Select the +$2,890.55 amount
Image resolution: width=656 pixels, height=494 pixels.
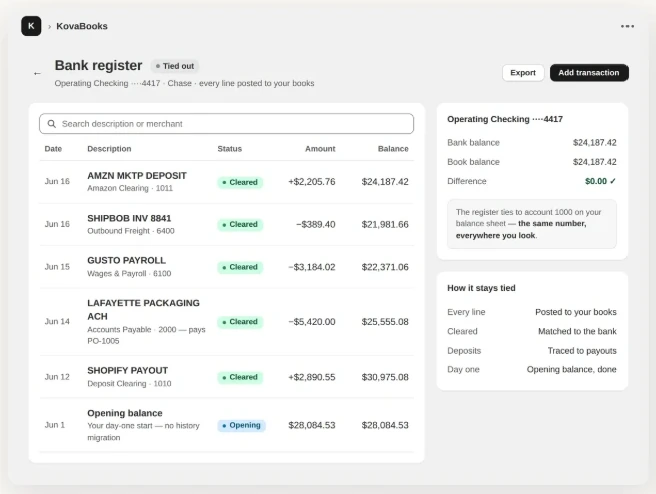tap(312, 377)
